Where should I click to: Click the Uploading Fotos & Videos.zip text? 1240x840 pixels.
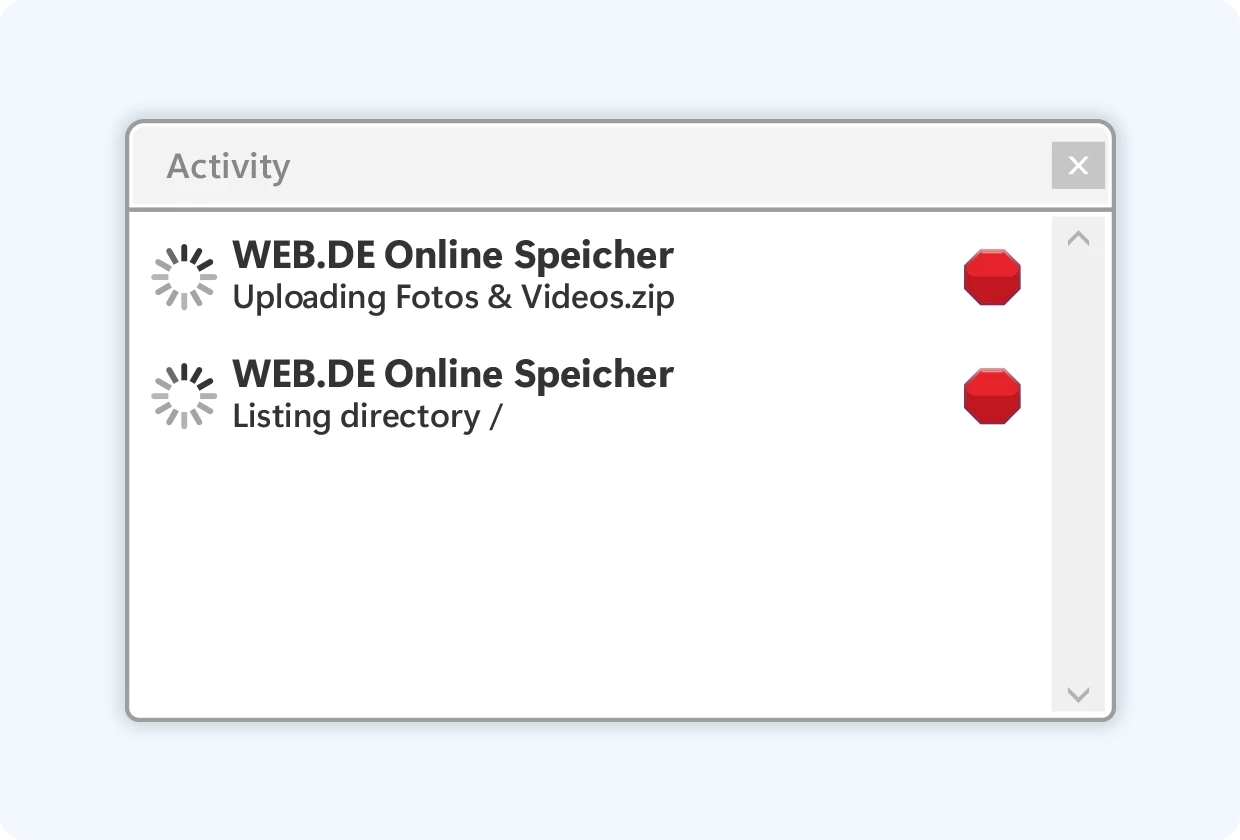pos(453,297)
